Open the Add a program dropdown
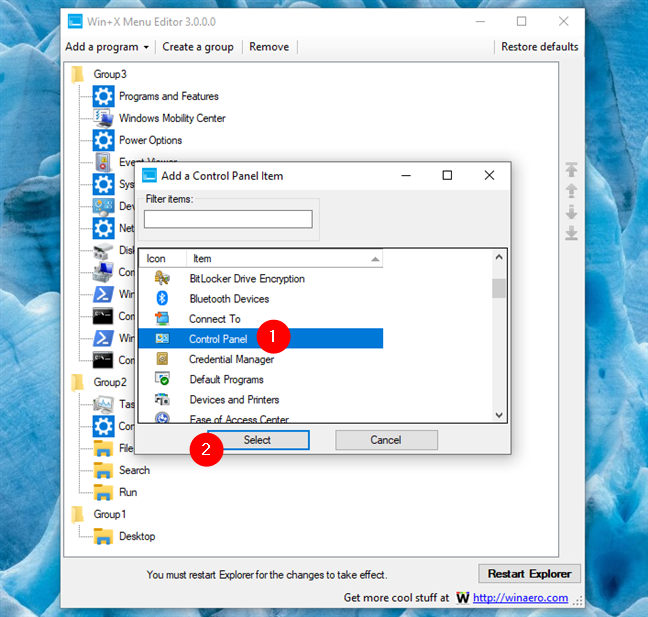The height and width of the screenshot is (617, 648). pyautogui.click(x=107, y=47)
